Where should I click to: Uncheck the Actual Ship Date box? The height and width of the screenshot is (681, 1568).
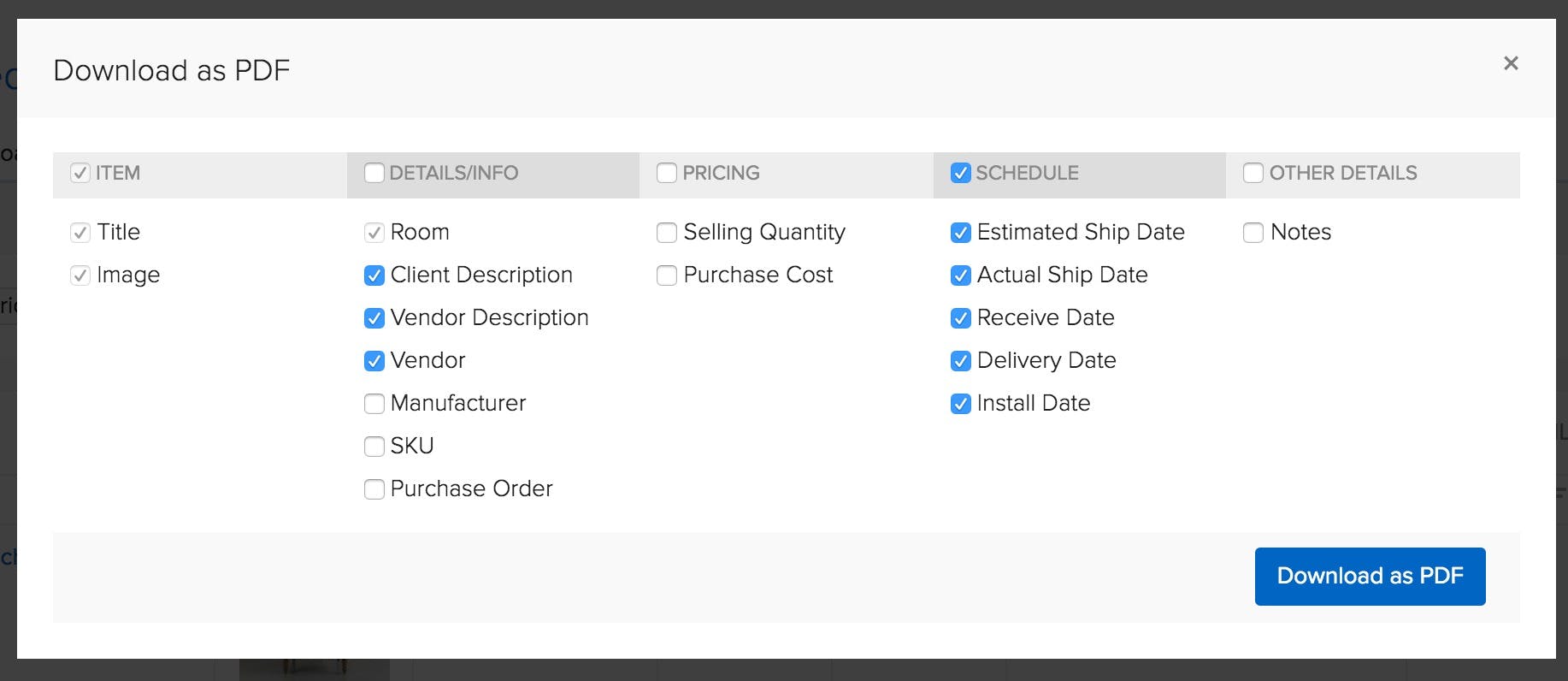tap(959, 275)
